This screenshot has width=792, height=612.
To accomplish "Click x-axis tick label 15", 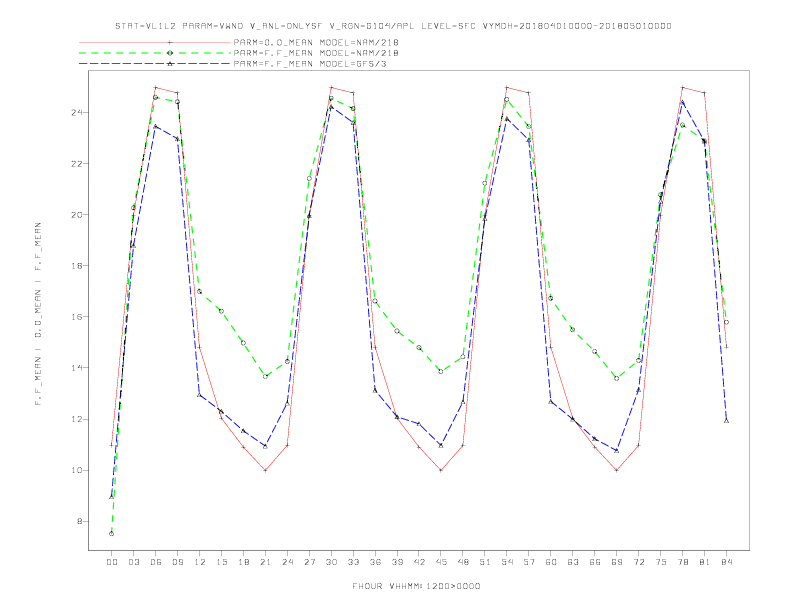I will point(222,562).
